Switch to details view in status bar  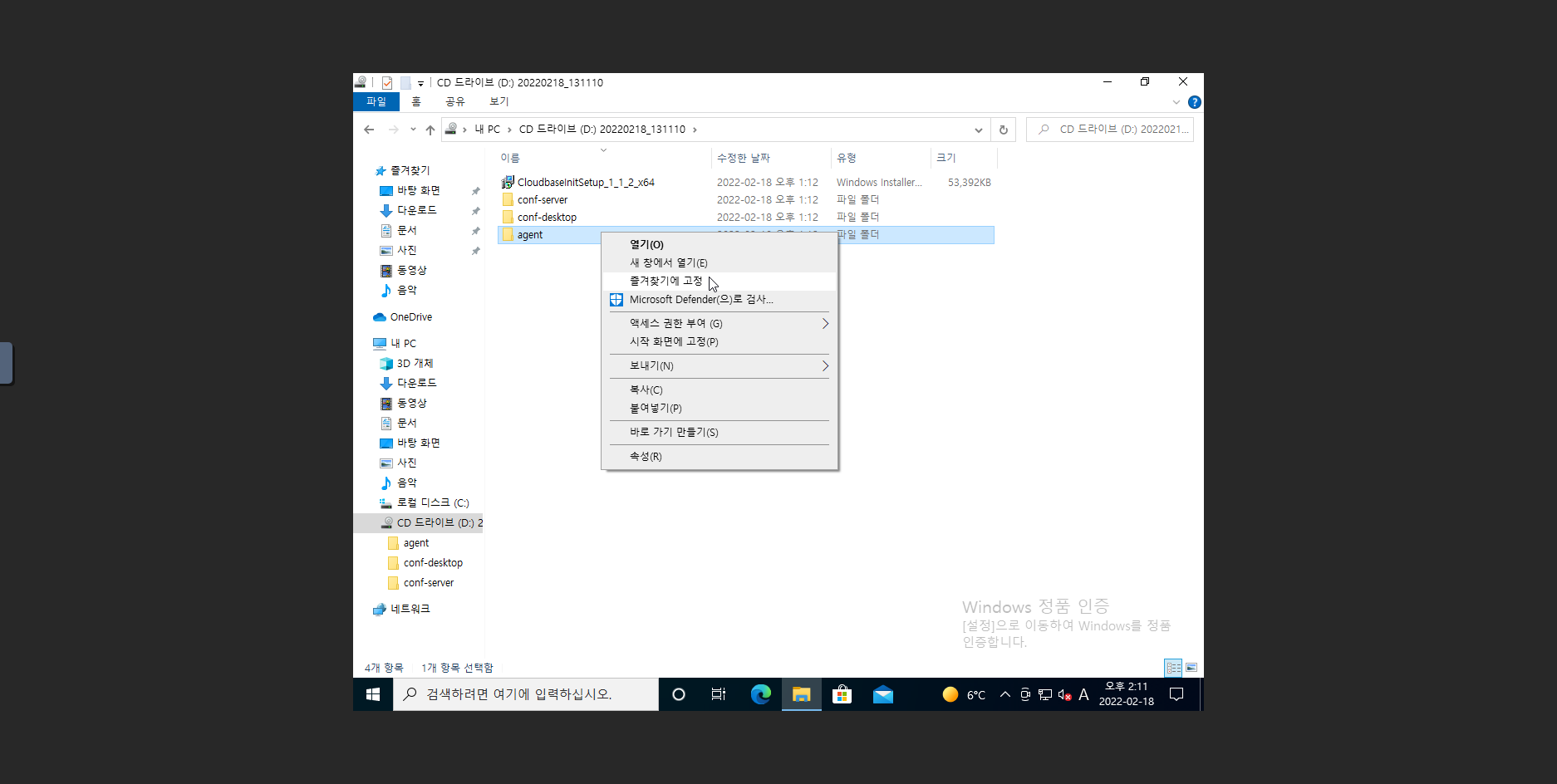coord(1173,668)
